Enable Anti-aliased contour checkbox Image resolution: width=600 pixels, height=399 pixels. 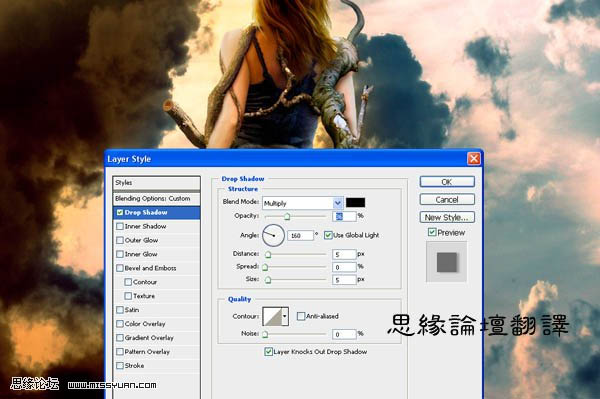pyautogui.click(x=301, y=316)
